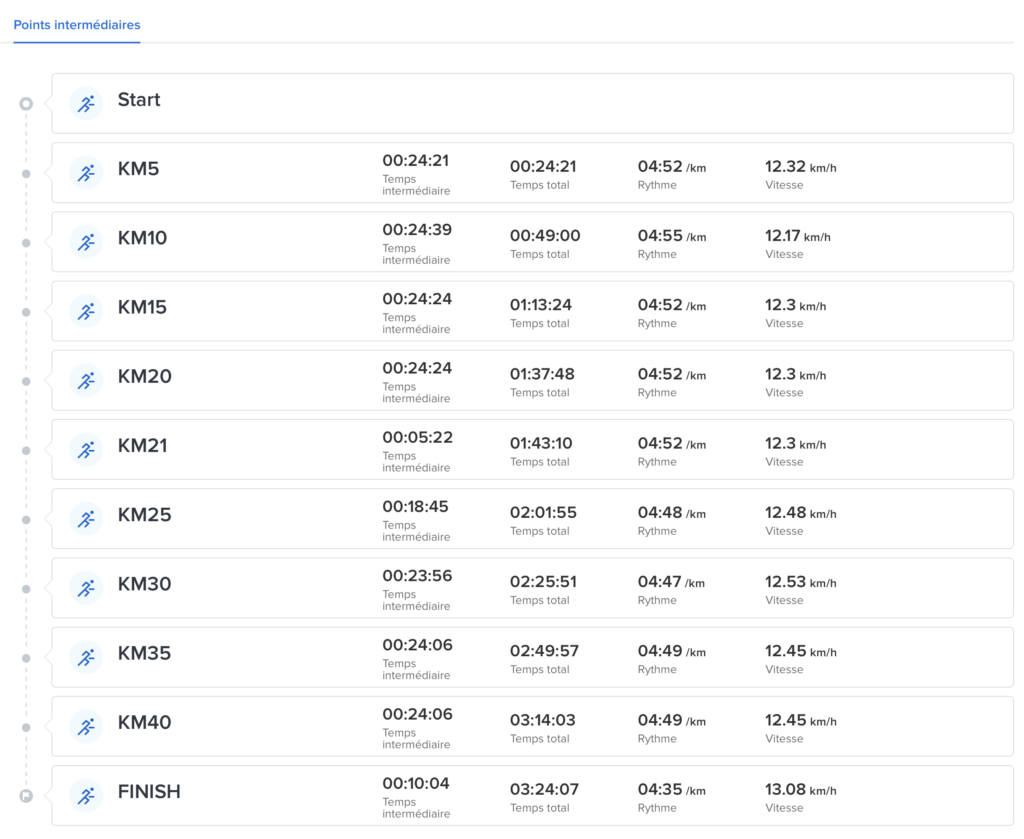Click the KM25 checkpoint label
Viewport: 1024px width, 839px height.
click(144, 515)
